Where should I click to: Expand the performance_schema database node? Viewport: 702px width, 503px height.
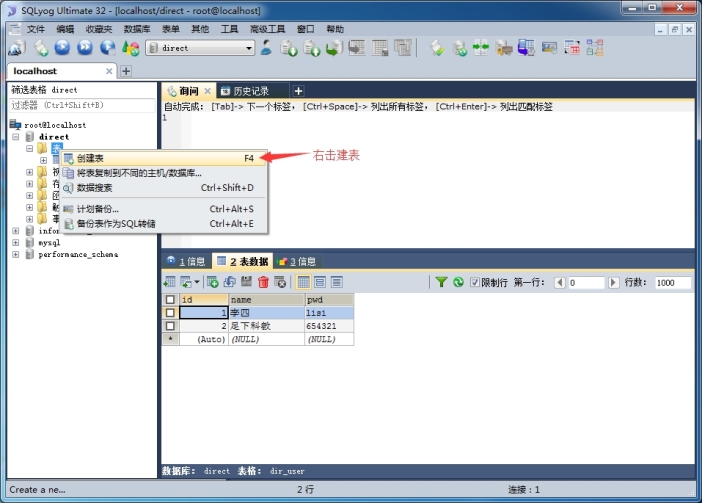pos(16,254)
